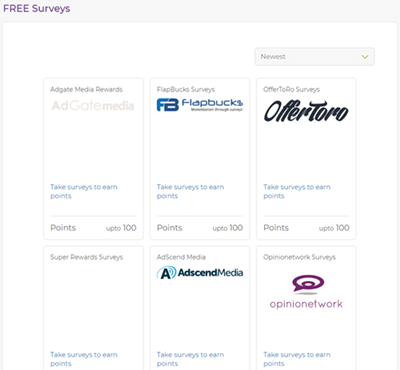
Task: Open AdScend Media card title
Action: [x=181, y=257]
